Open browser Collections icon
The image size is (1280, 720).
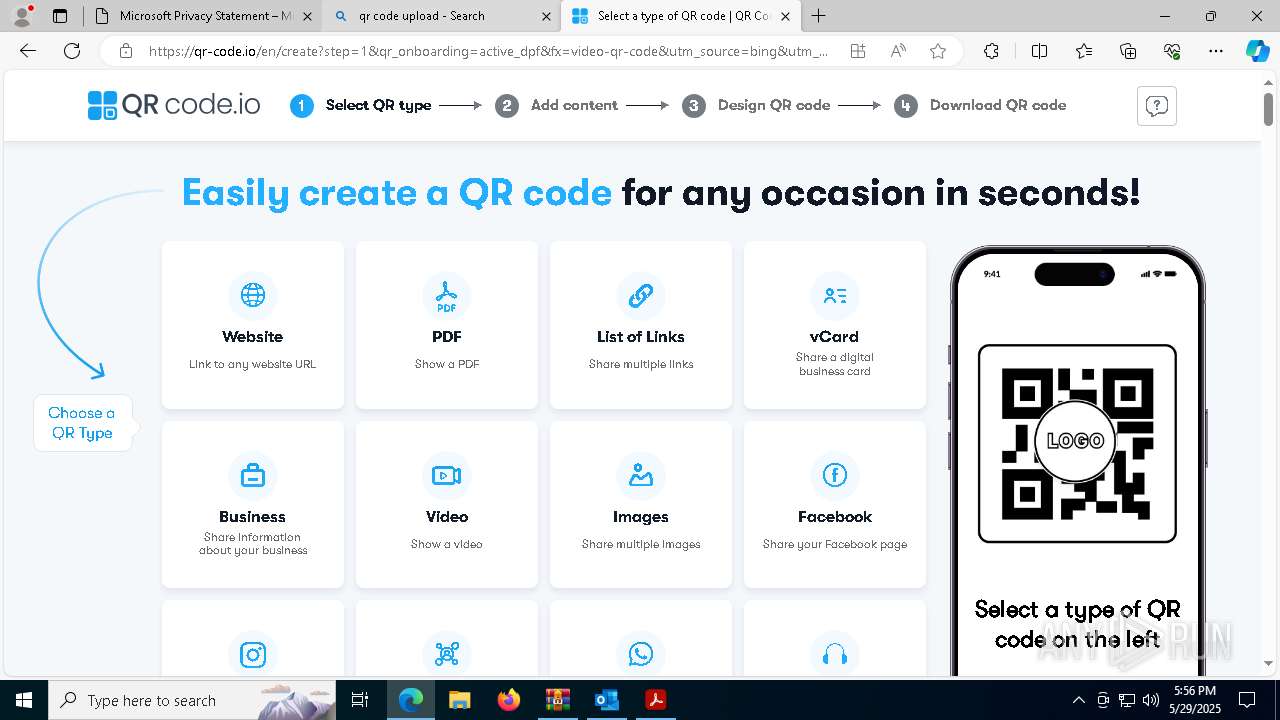(1128, 51)
